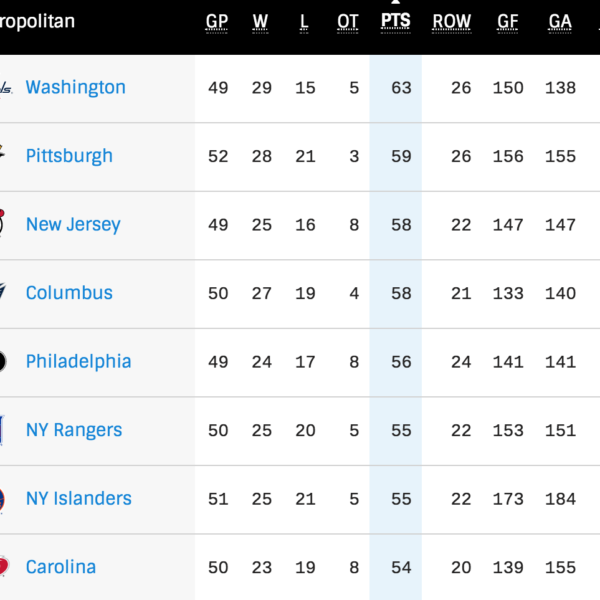This screenshot has height=600, width=600.
Task: Sort by OT column header
Action: point(348,22)
